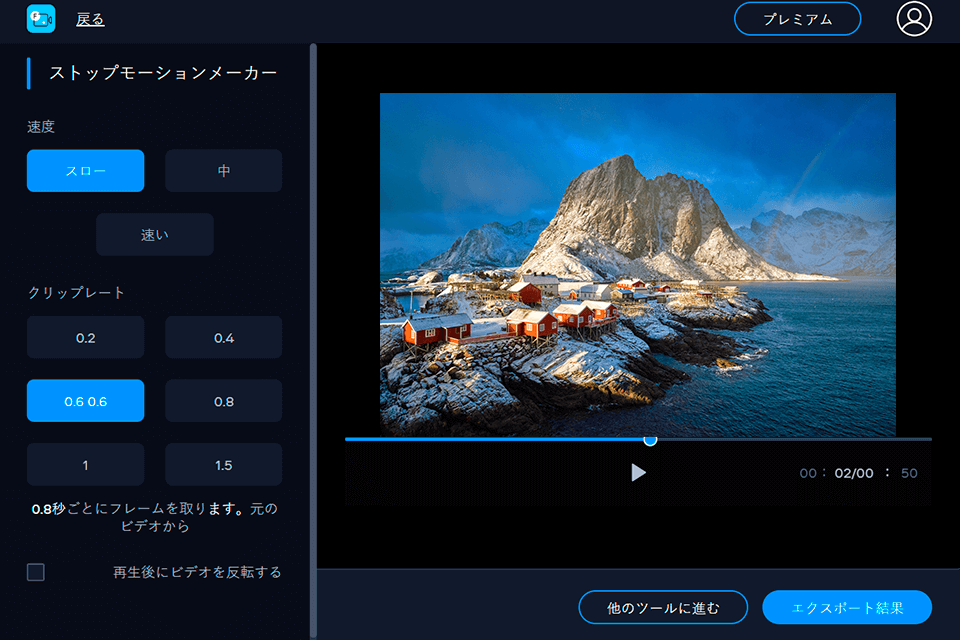Screen dimensions: 960x640
Task: Click エクスポート結果 to export the result
Action: click(848, 607)
